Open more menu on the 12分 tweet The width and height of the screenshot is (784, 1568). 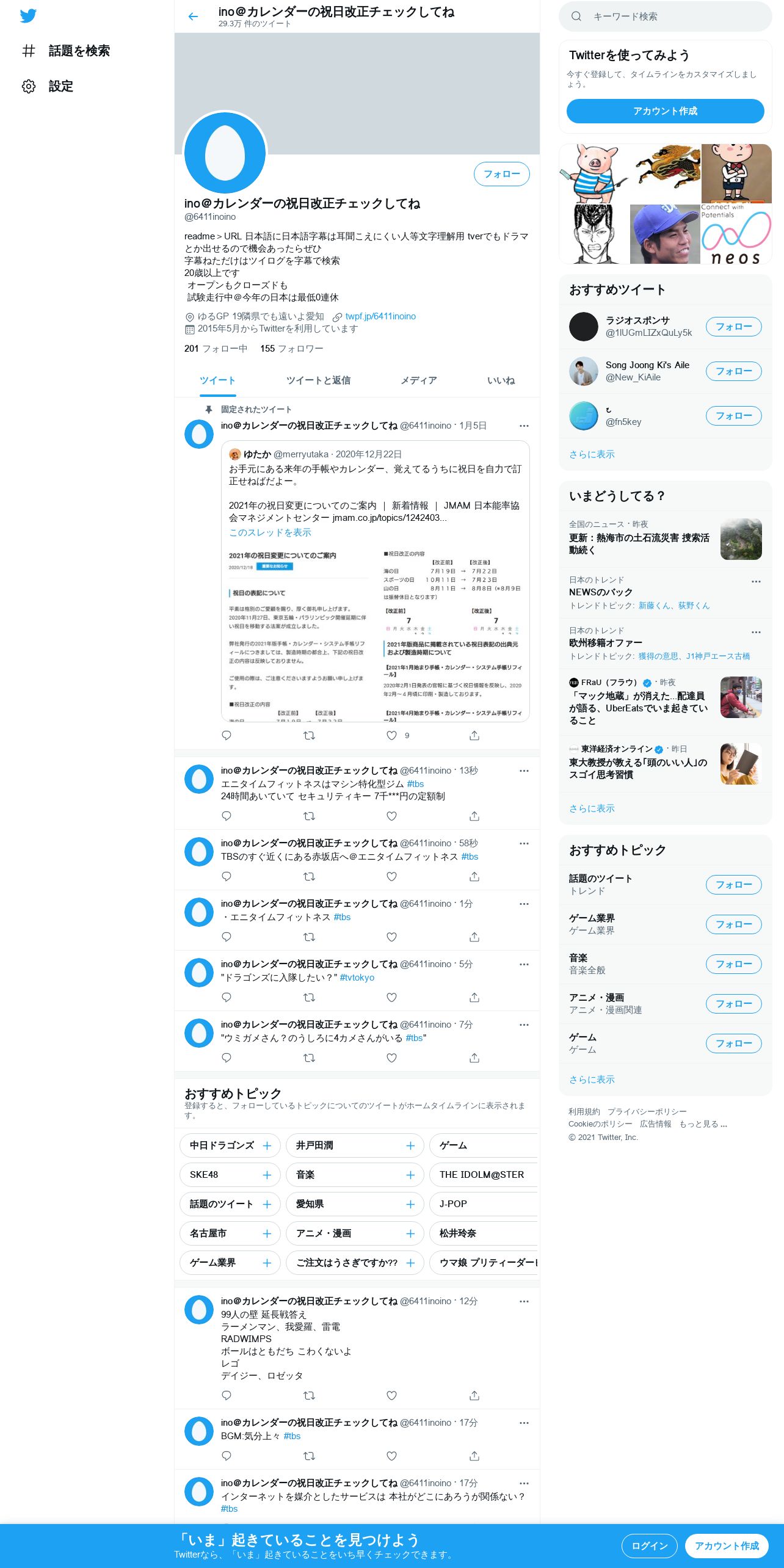click(524, 1301)
